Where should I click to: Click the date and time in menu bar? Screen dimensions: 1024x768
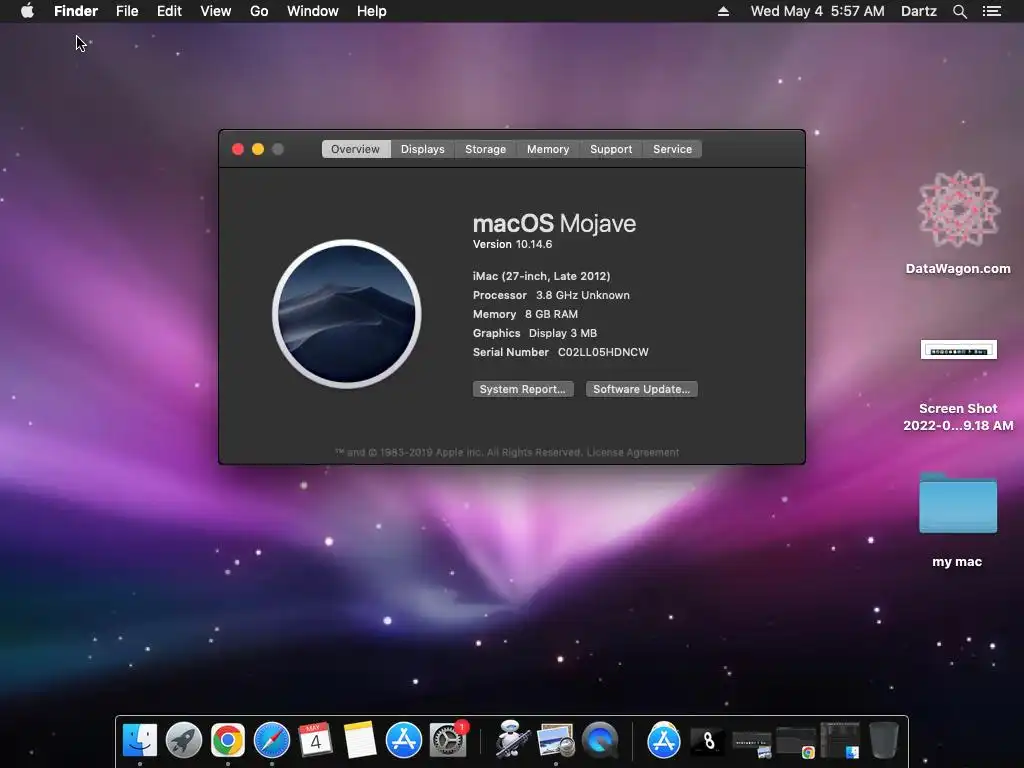pos(818,11)
